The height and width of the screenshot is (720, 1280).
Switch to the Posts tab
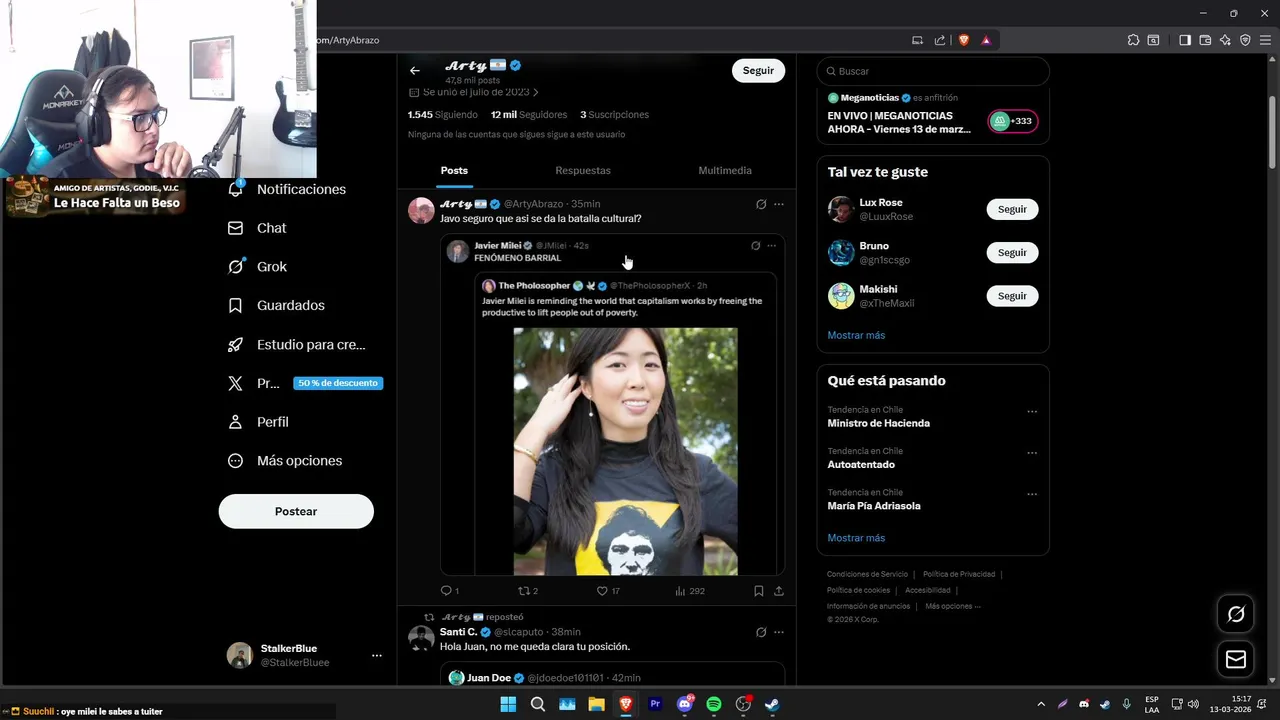(454, 171)
